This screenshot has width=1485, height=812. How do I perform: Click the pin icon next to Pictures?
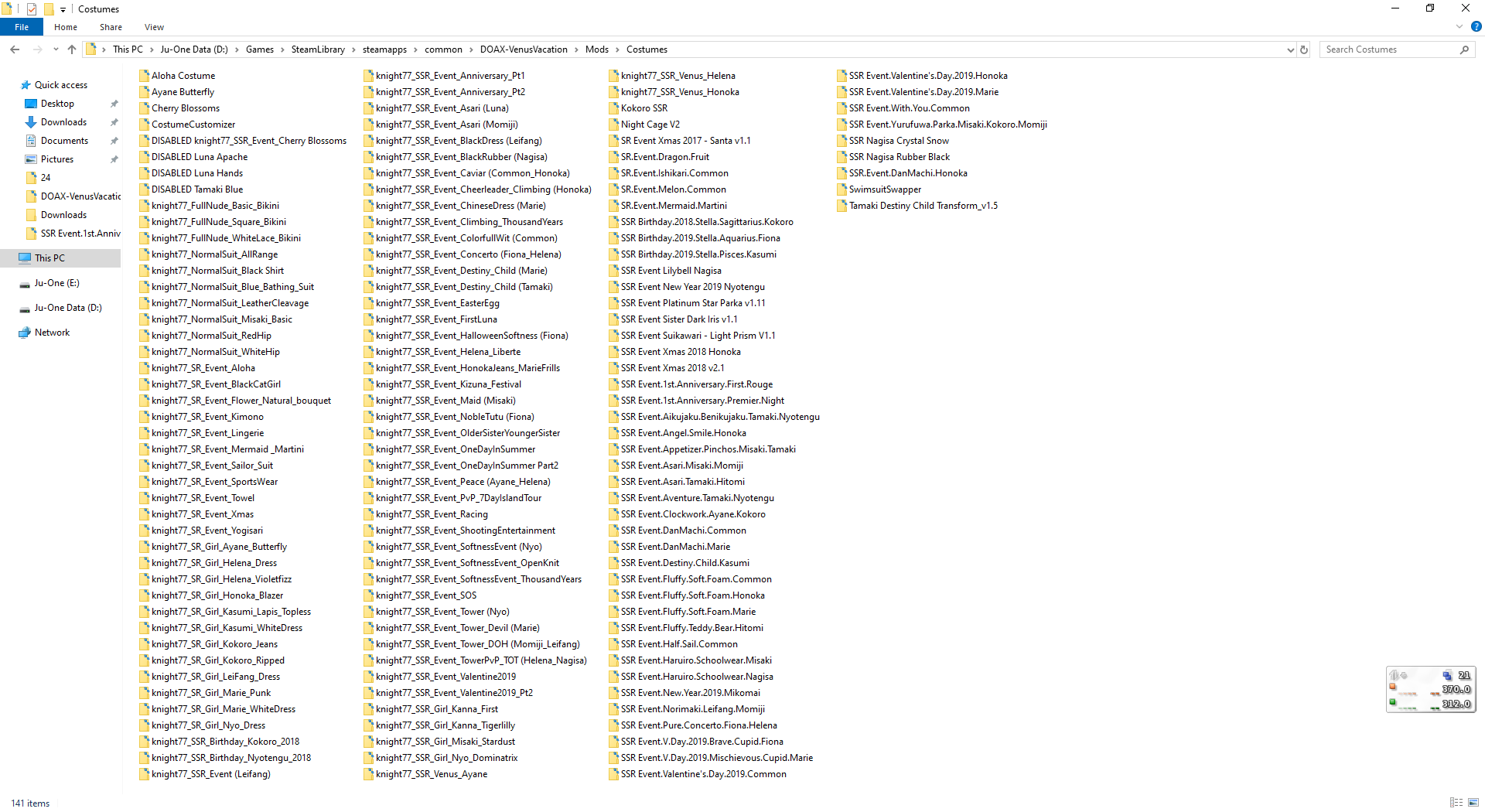114,159
